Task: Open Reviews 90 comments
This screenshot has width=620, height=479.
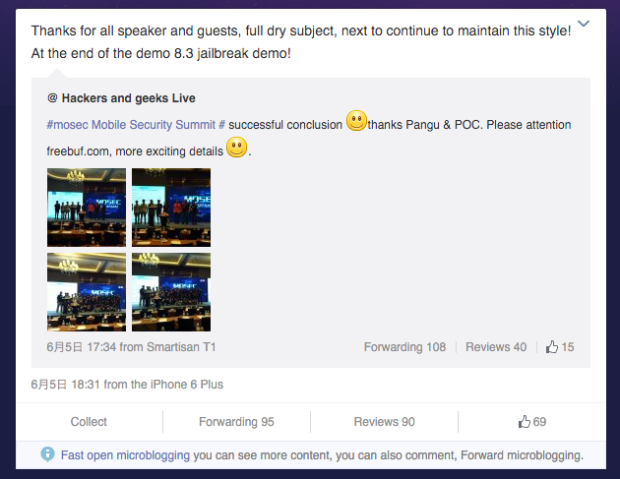Action: click(x=384, y=422)
